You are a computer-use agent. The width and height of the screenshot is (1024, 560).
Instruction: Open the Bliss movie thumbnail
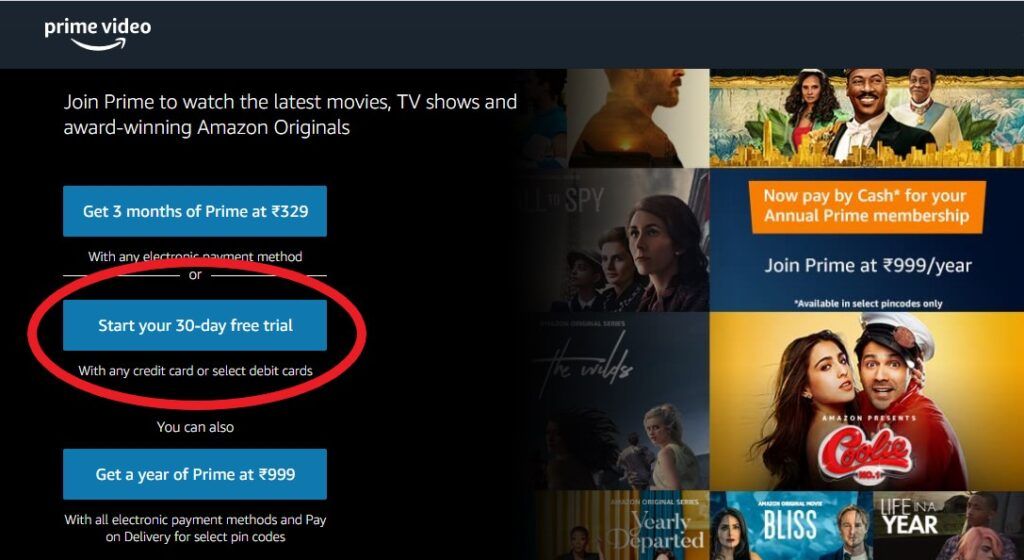pos(791,525)
